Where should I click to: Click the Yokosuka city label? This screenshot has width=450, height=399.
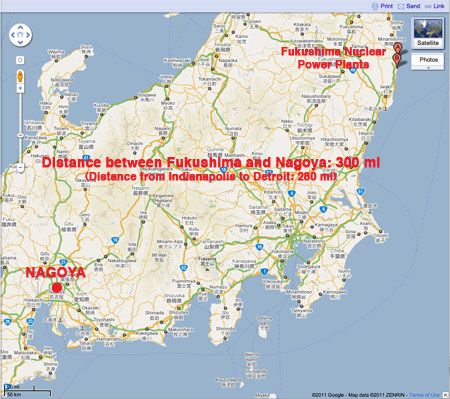coord(272,284)
